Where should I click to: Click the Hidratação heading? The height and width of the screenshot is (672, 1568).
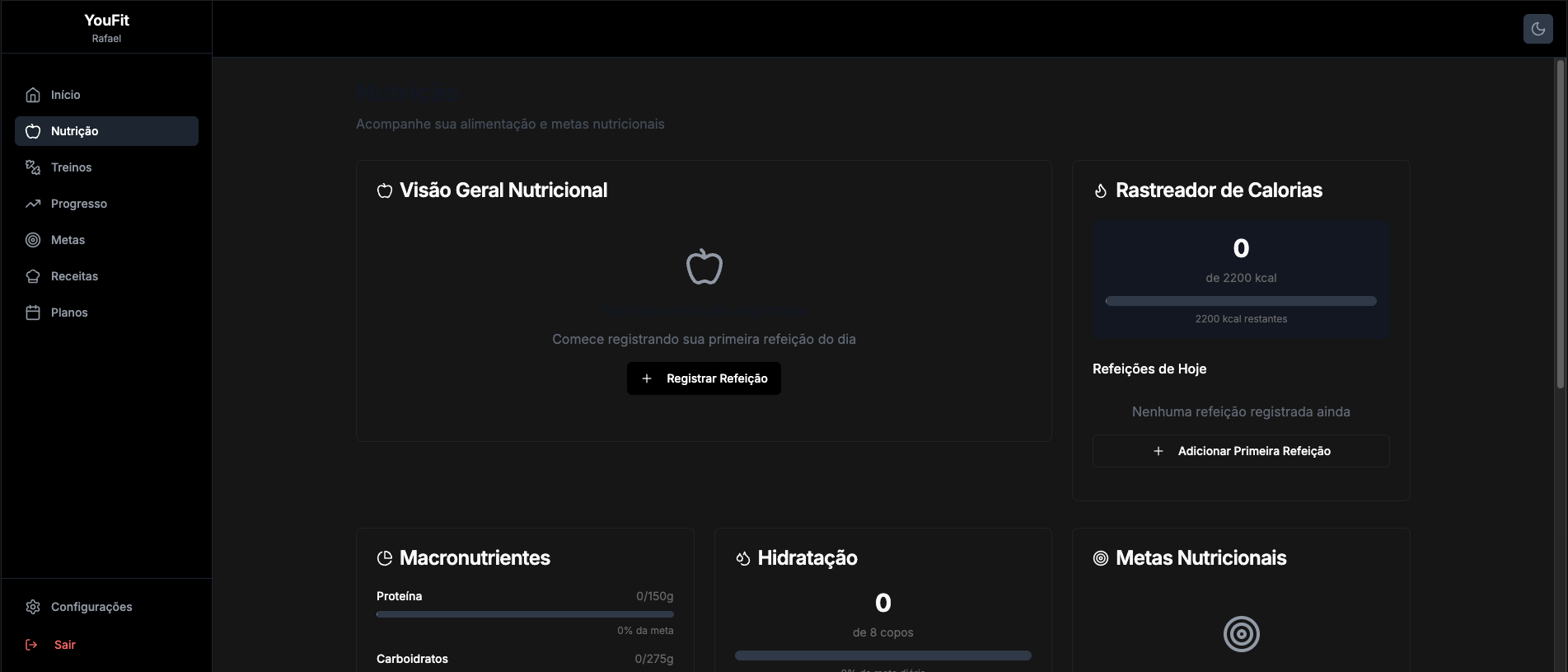(807, 558)
